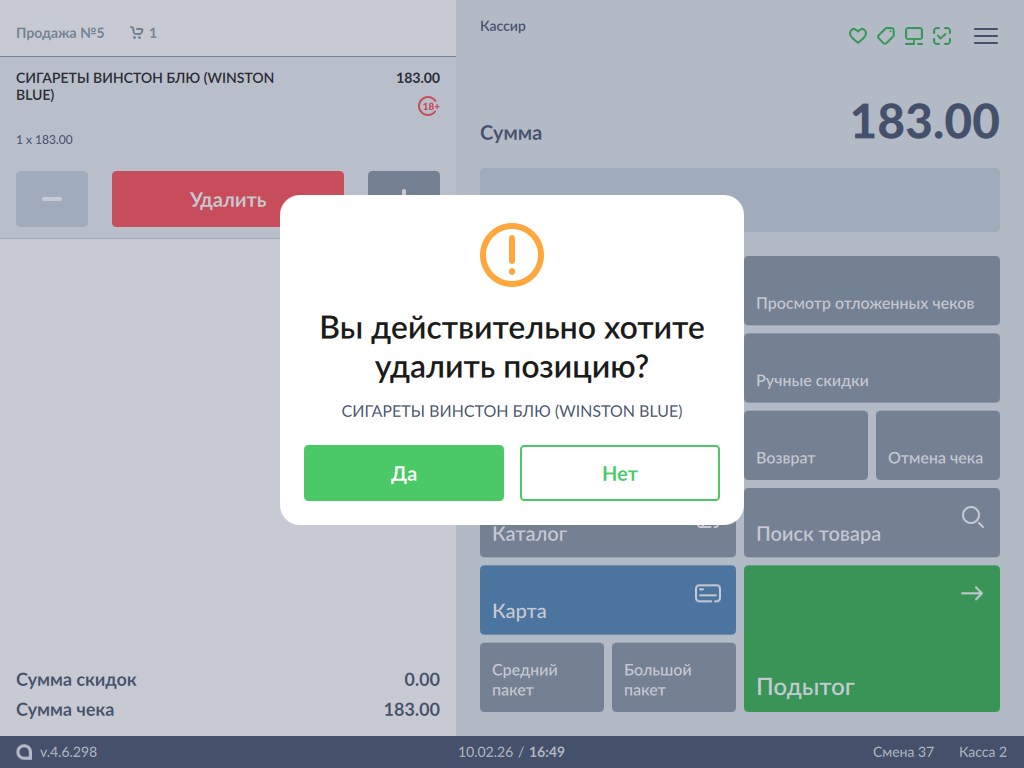Open the hamburger menu

985,36
